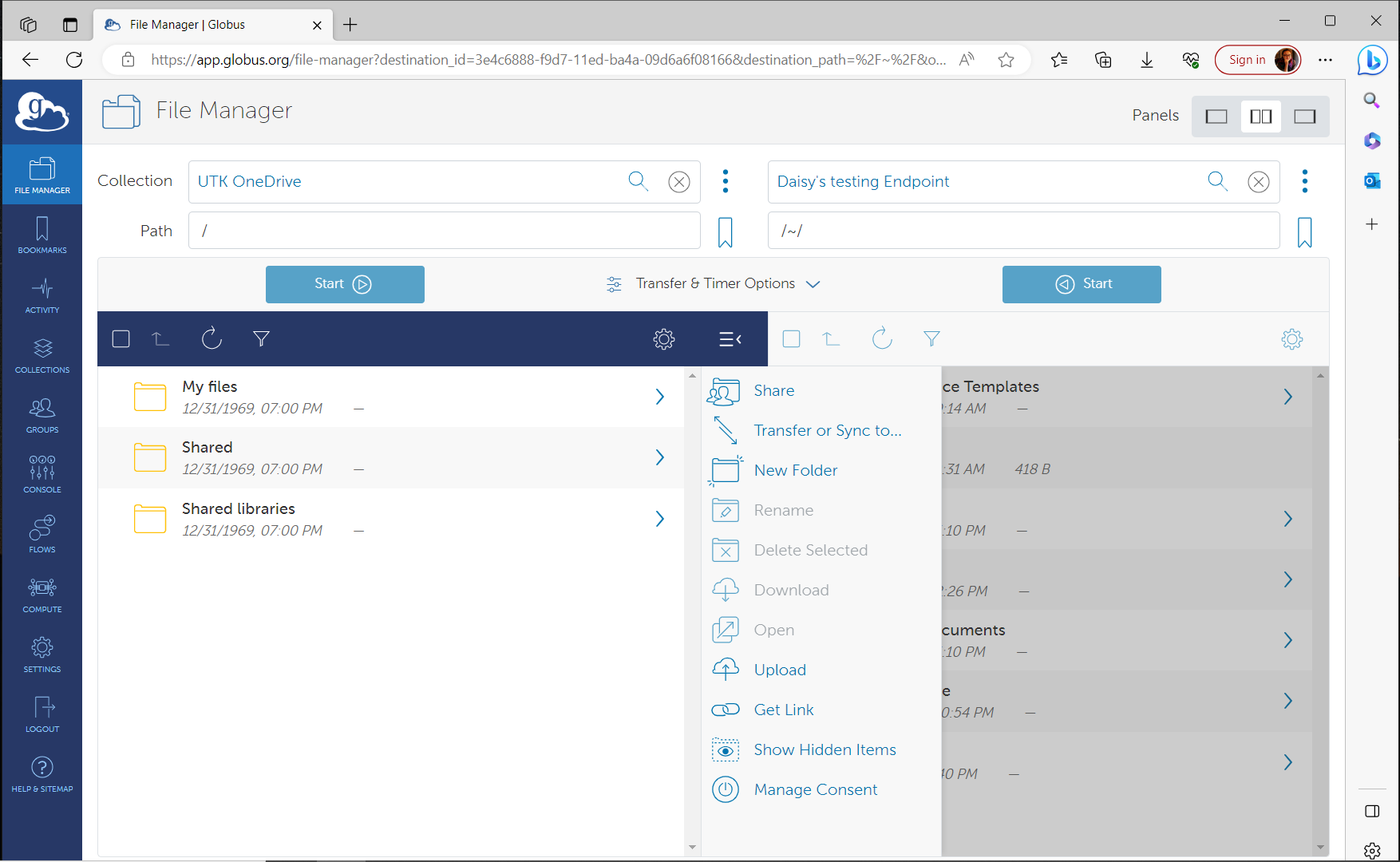Open the Flows section
The width and height of the screenshot is (1400, 862).
[x=42, y=535]
